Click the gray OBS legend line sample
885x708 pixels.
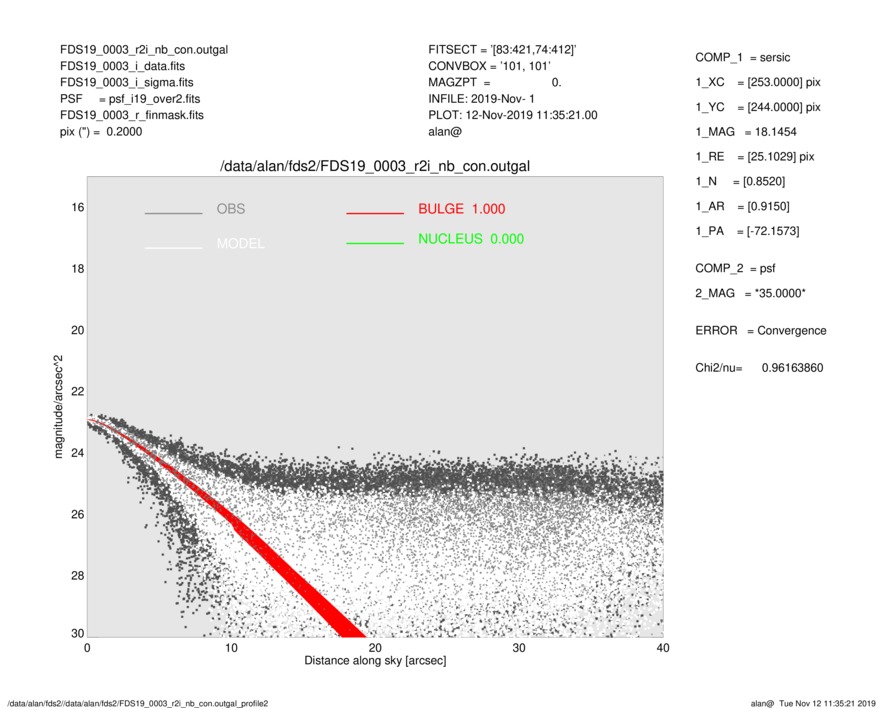click(x=173, y=213)
